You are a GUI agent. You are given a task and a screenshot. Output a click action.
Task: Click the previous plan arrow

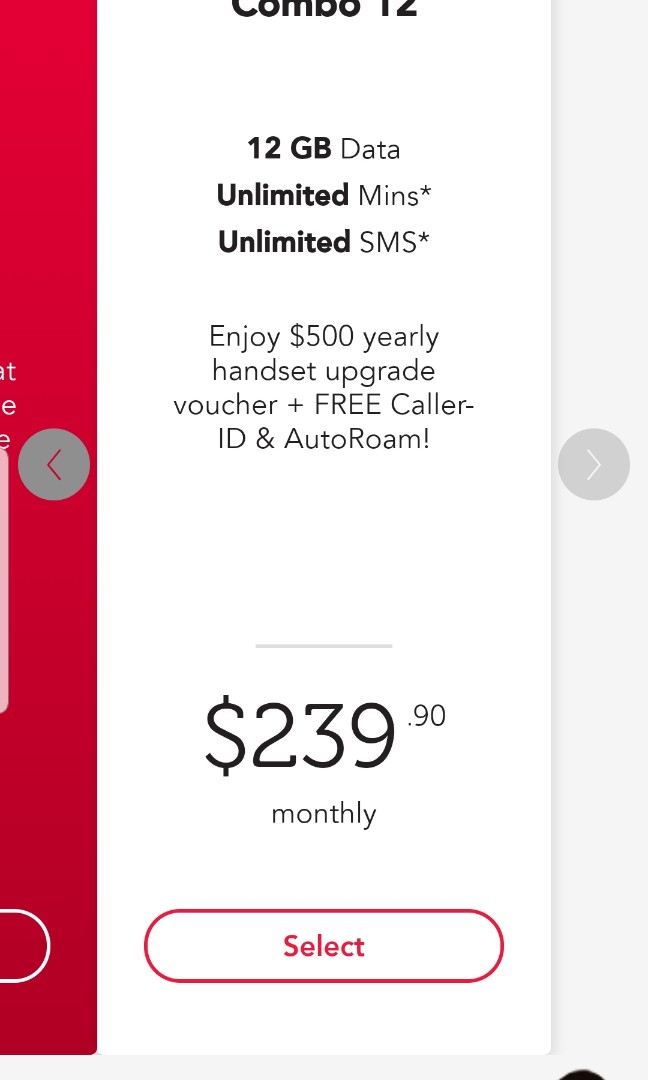coord(54,464)
